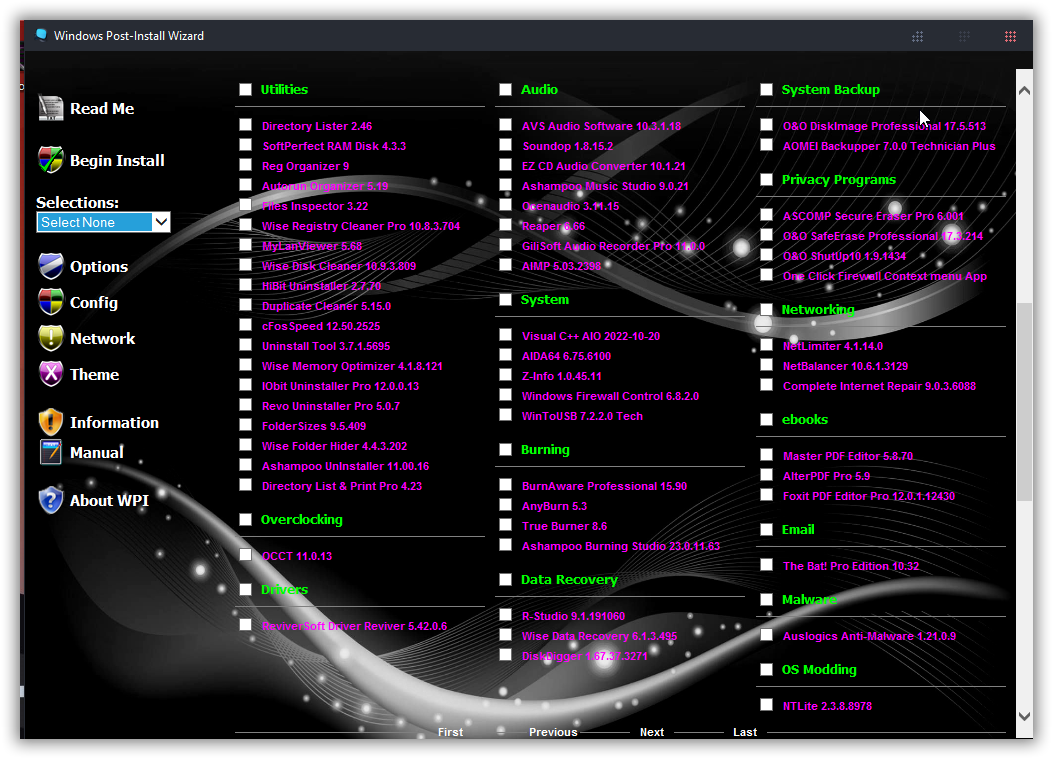Select AOMEI Backupper 7.0.0 Technician Plus entry
Screen dimensions: 1053x759
click(889, 146)
